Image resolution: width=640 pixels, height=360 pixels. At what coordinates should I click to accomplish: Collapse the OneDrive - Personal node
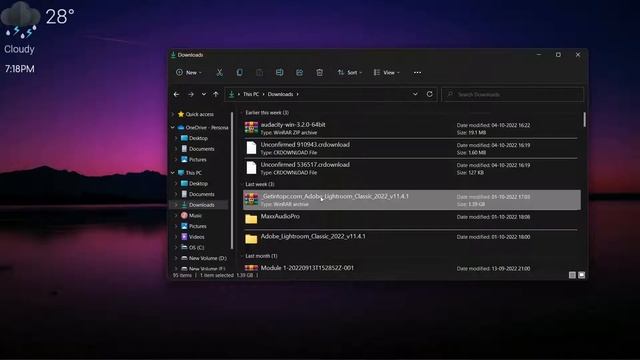173,127
